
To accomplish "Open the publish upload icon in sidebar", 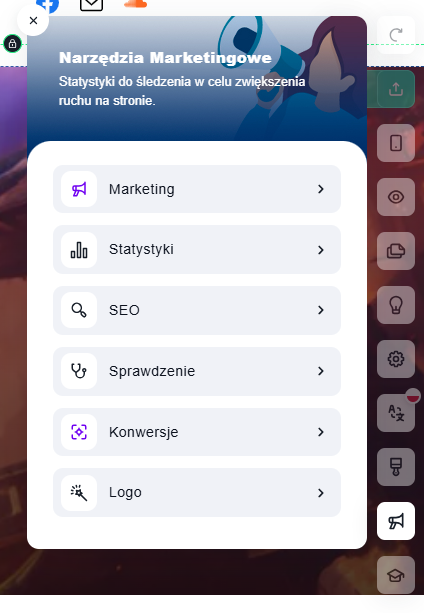I will click(396, 89).
